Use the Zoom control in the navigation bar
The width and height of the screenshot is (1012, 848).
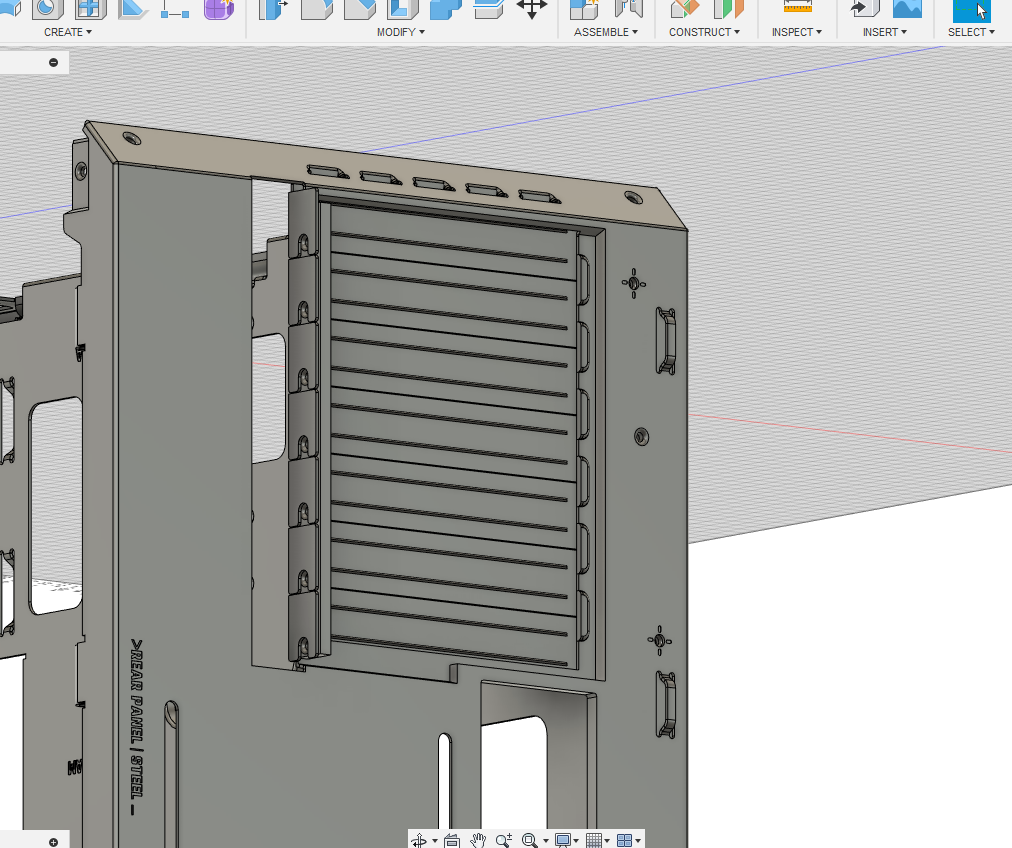coord(502,840)
